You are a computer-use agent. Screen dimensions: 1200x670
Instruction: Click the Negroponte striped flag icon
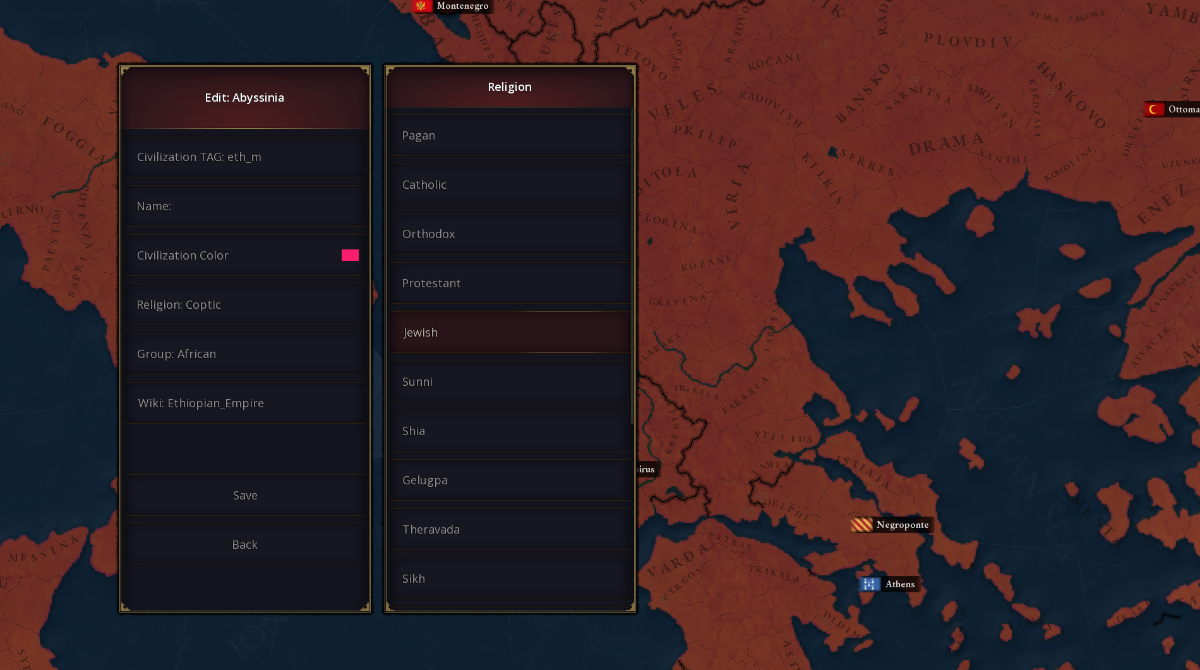pos(861,524)
